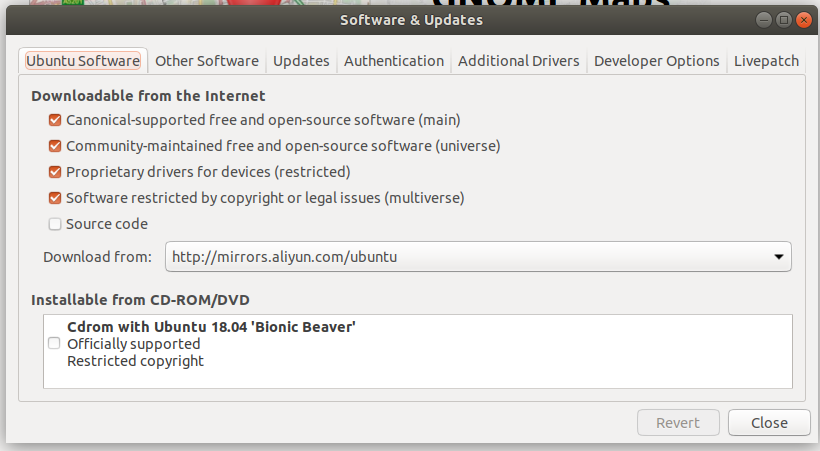Minimize the Software & Updates window
The width and height of the screenshot is (820, 451).
[765, 19]
